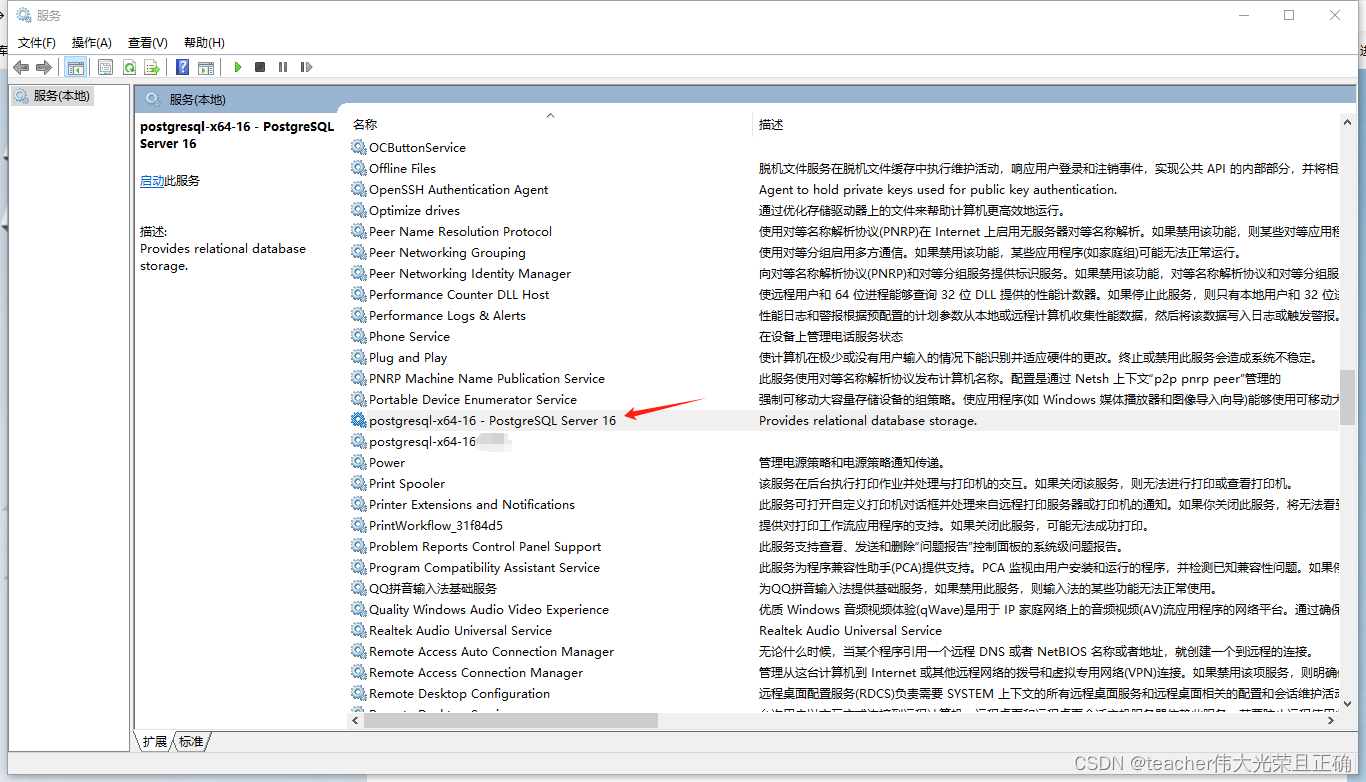Open the 查看(V) menu
Screen dimensions: 1366x782
tap(148, 42)
